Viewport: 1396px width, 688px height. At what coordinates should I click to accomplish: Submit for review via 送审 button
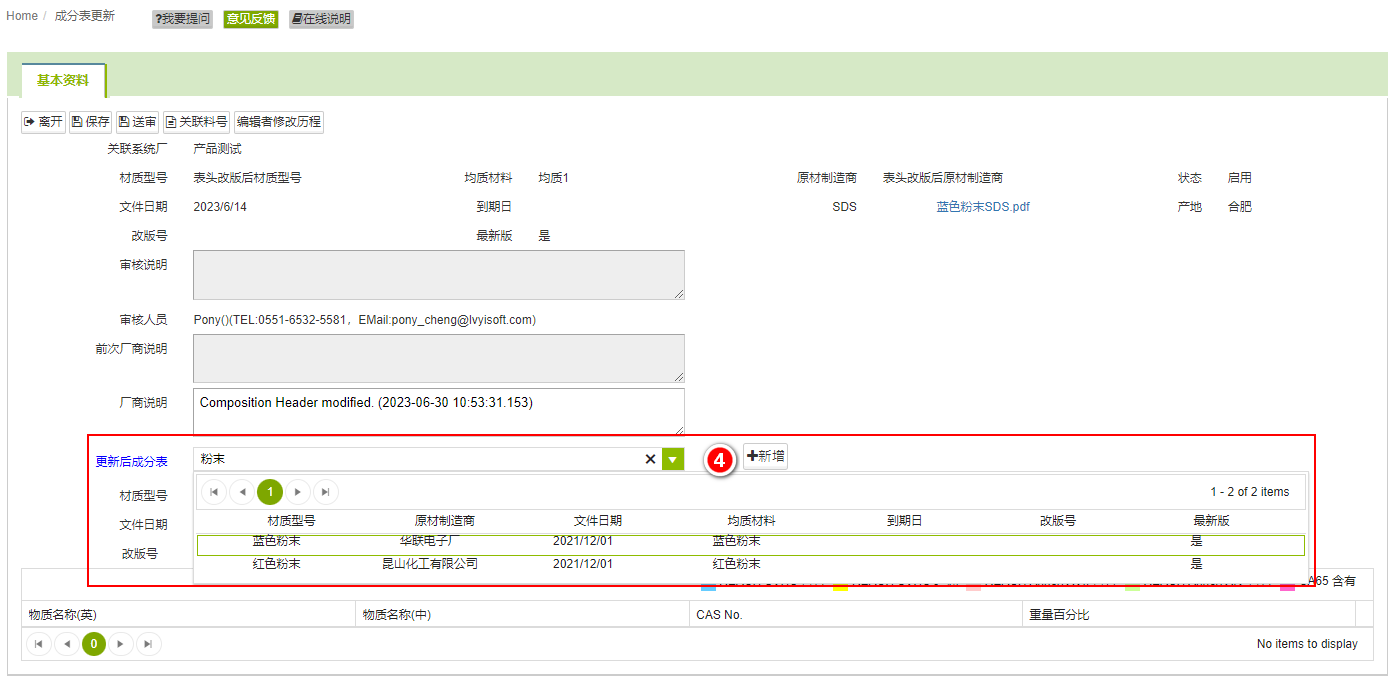[137, 122]
